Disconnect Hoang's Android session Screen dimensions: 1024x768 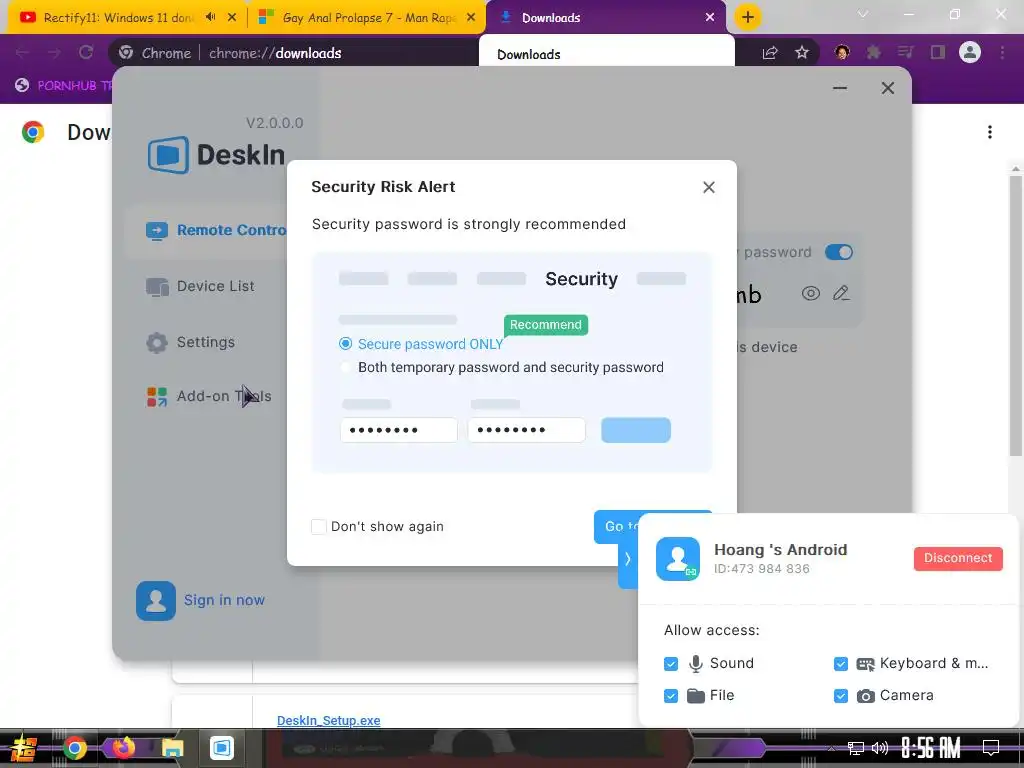click(958, 558)
